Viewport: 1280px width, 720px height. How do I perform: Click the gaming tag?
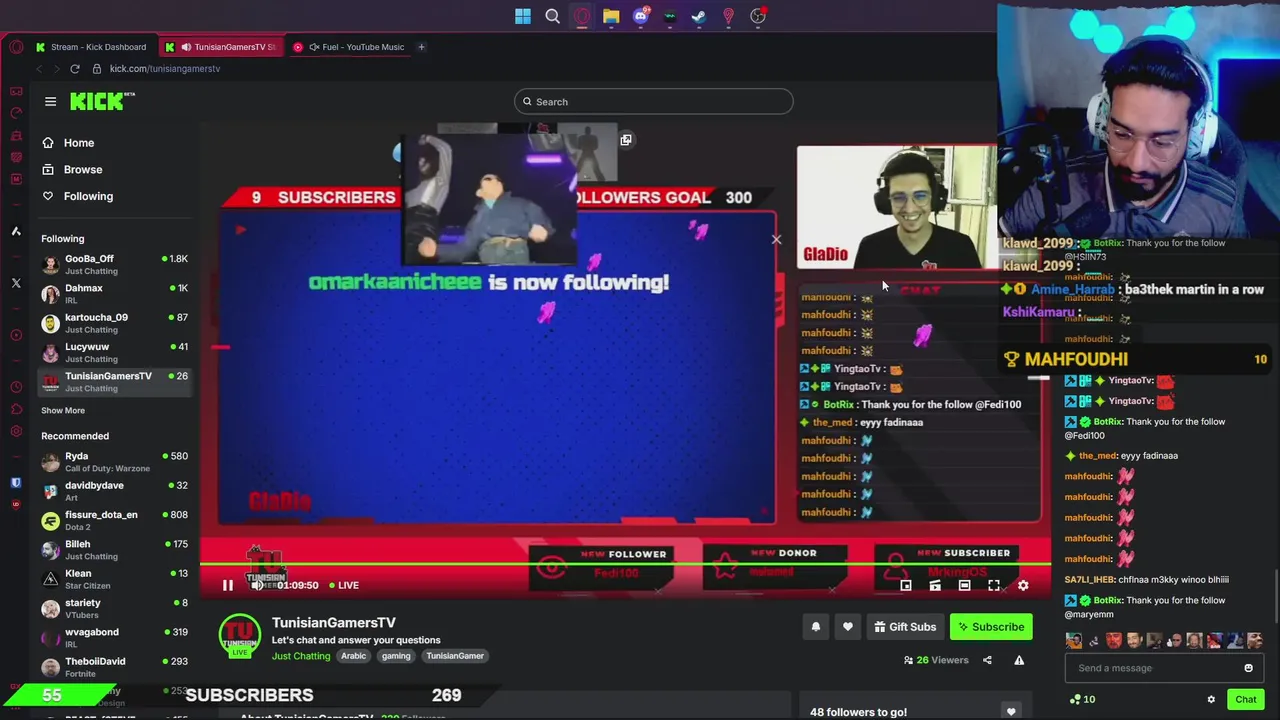point(396,656)
